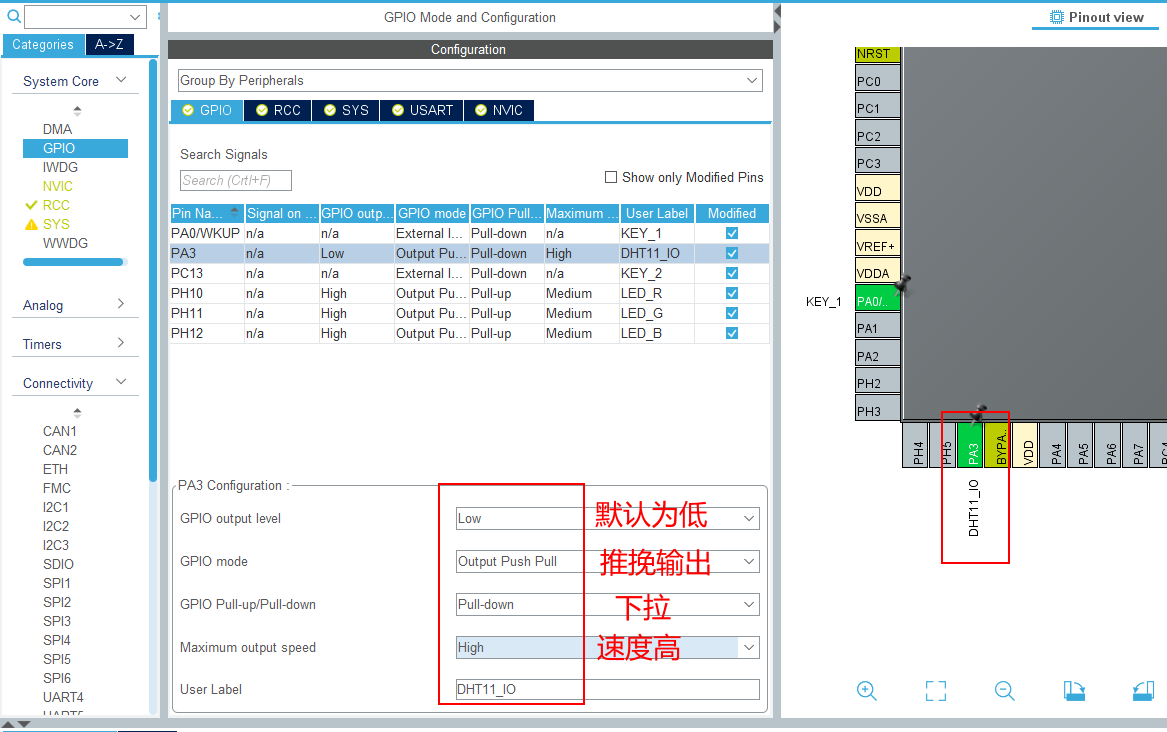Click the PA3 pin on the chip
1167x732 pixels.
point(971,445)
